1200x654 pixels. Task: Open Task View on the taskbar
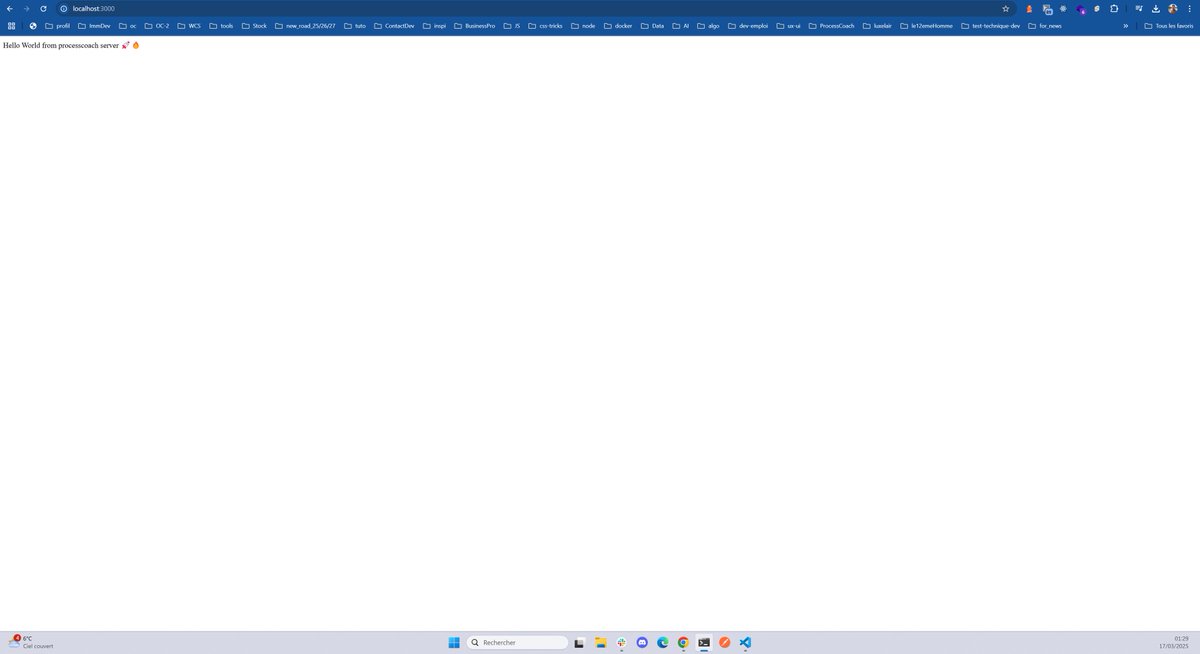pos(579,642)
